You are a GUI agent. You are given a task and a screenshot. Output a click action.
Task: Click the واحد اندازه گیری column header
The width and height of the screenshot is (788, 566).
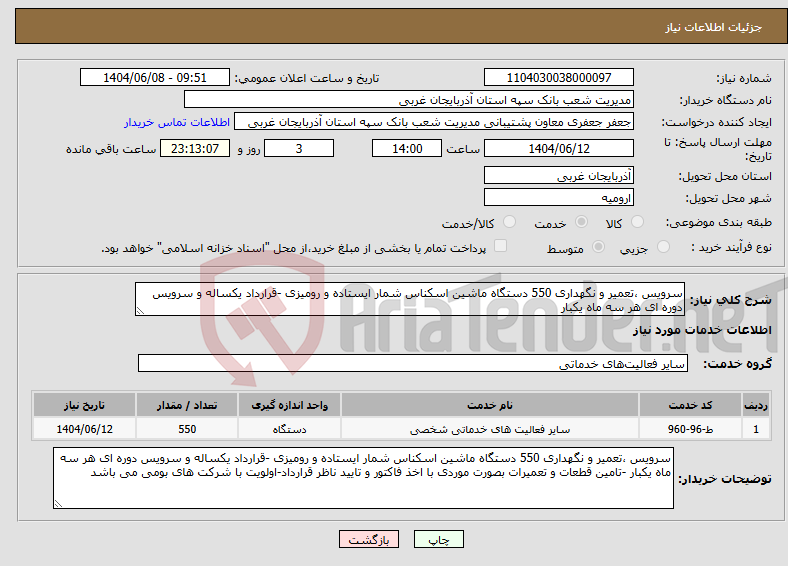(289, 405)
